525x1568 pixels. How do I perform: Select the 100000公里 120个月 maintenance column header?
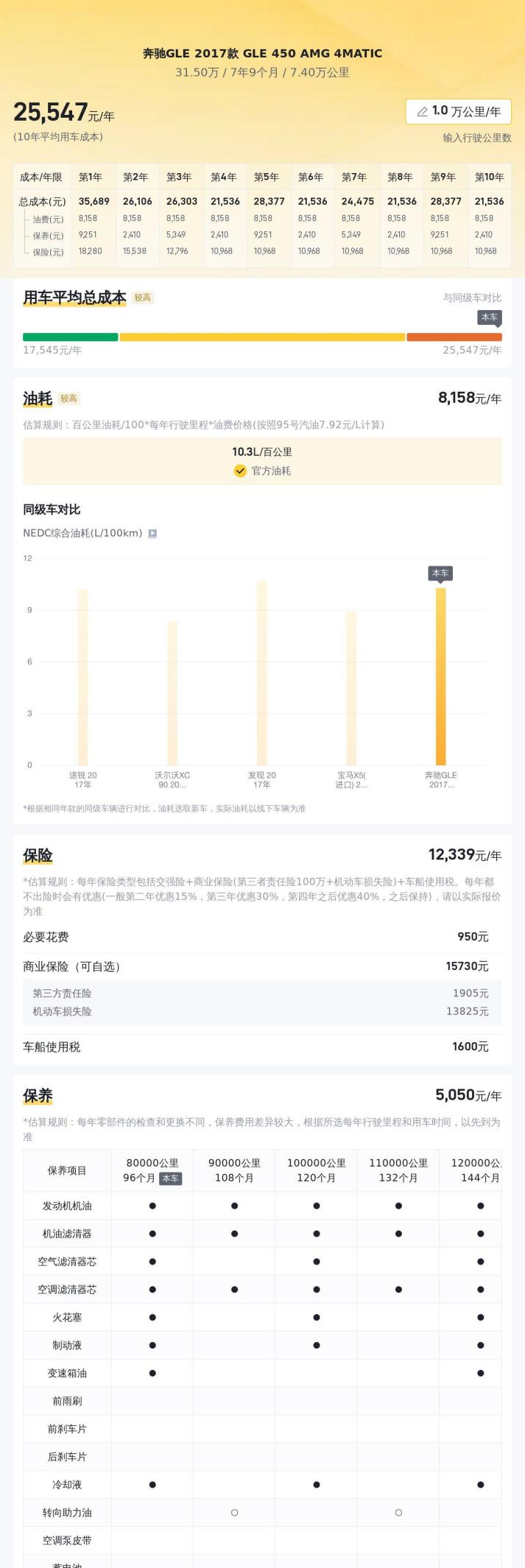click(x=317, y=1170)
